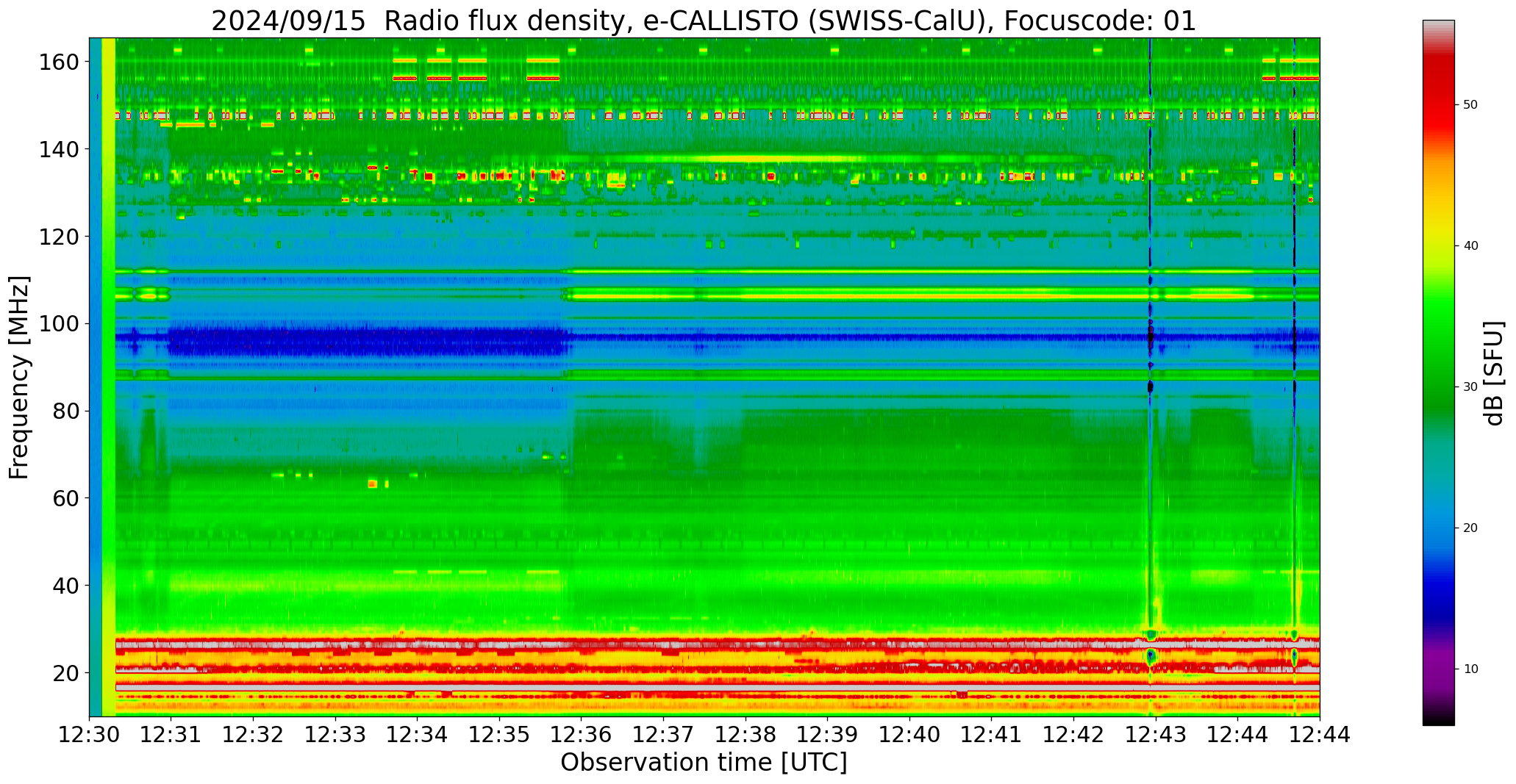The image size is (1516, 784).
Task: Click the '20' frequency axis label
Action: pyautogui.click(x=66, y=672)
